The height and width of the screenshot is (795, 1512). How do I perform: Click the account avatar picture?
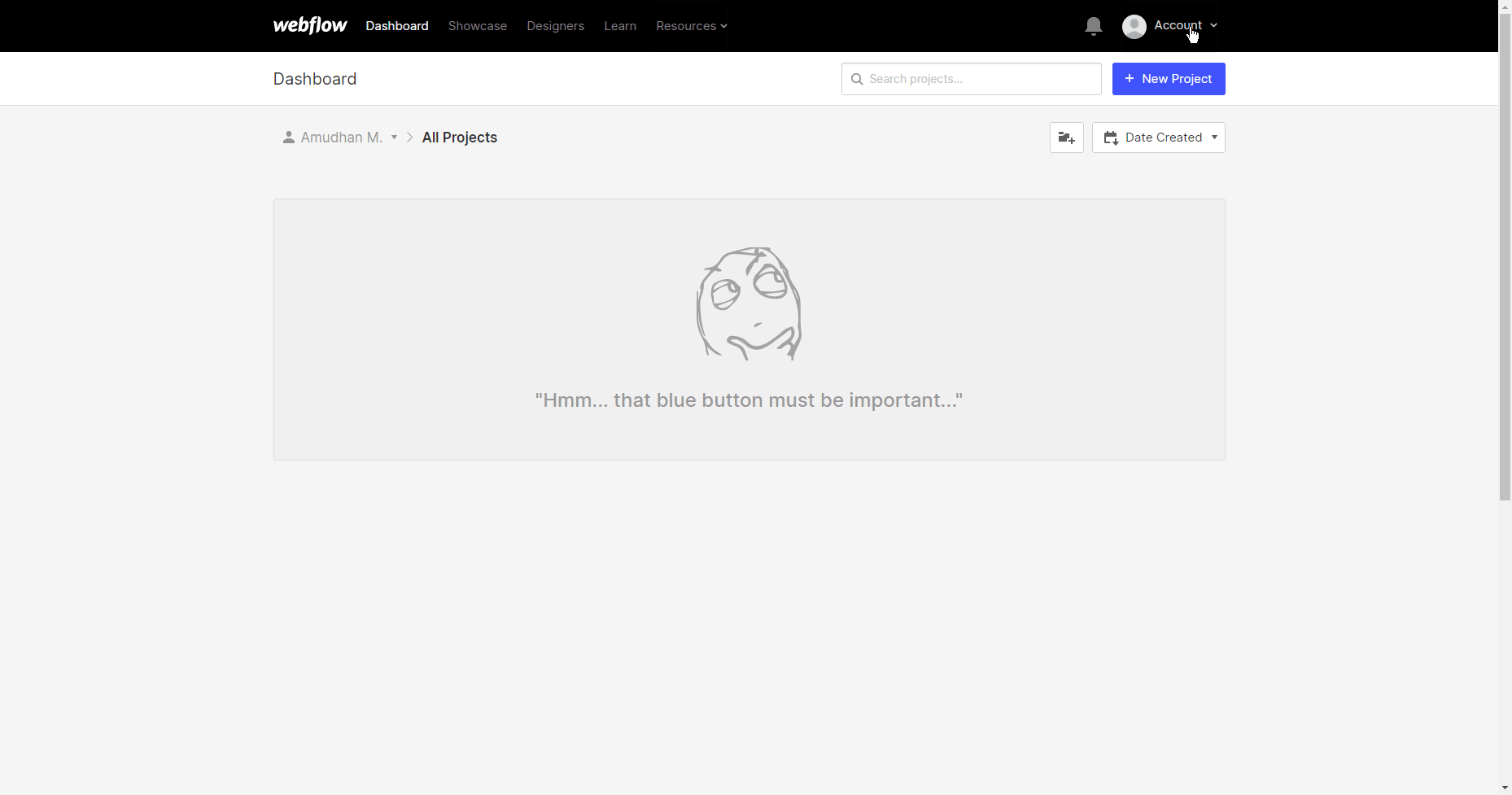1135,26
